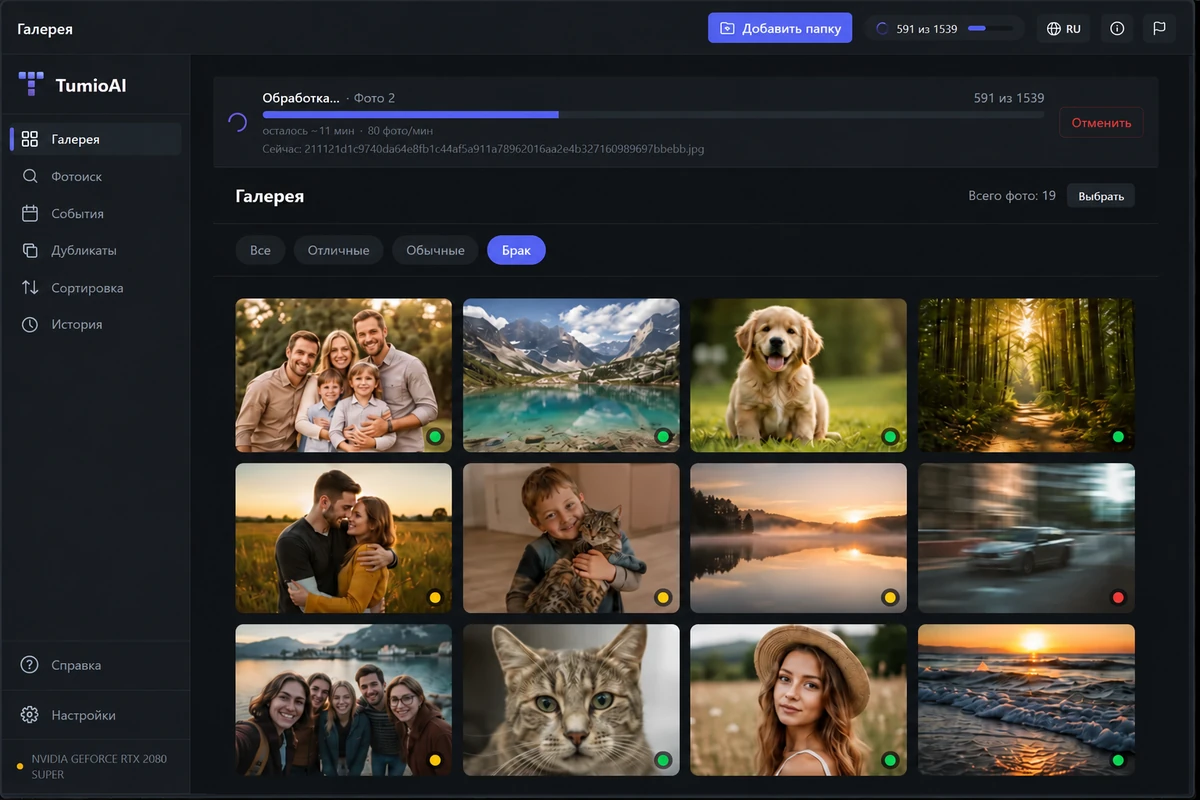Screen dimensions: 1200x800
Task: Select the Обычные filter tab
Action: pos(435,250)
